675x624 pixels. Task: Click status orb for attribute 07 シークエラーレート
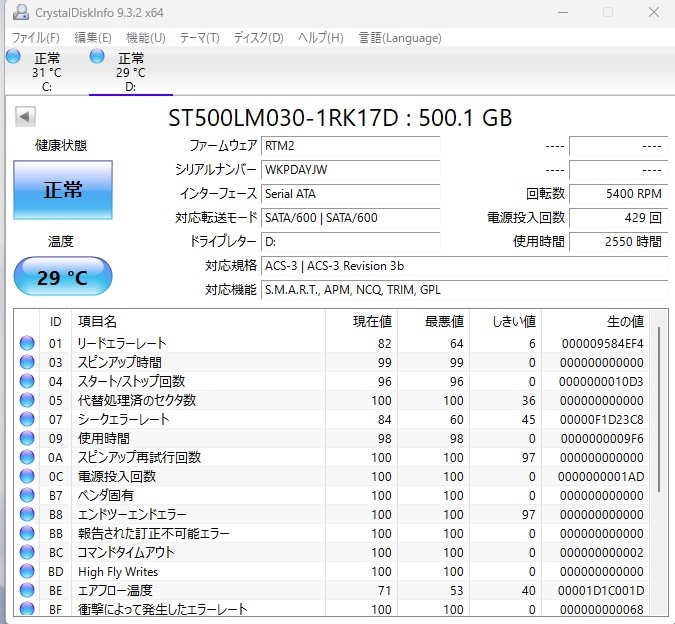coord(27,419)
